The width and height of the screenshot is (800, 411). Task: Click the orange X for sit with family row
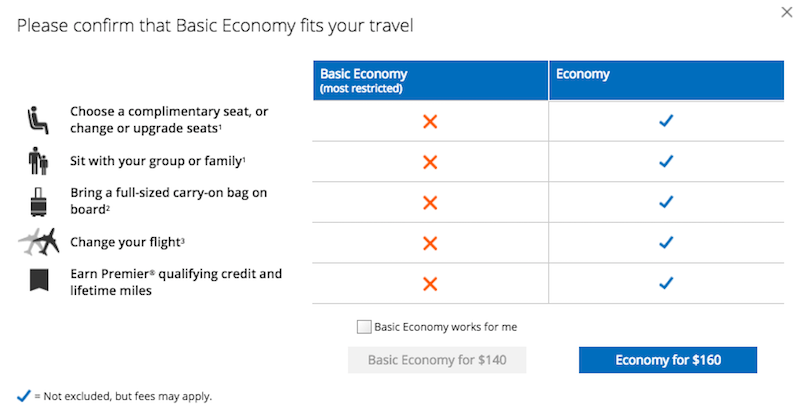point(430,162)
